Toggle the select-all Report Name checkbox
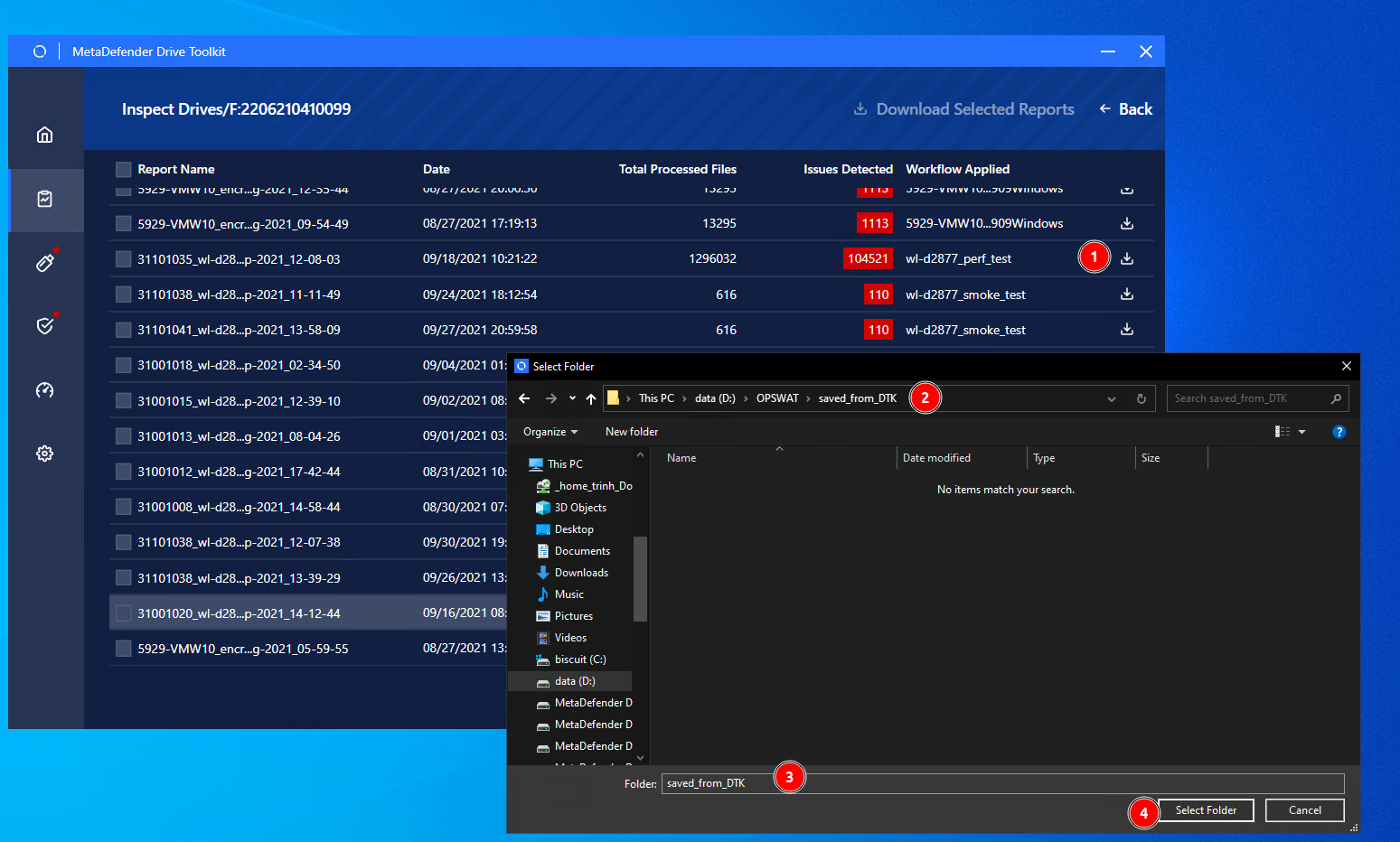 (124, 169)
